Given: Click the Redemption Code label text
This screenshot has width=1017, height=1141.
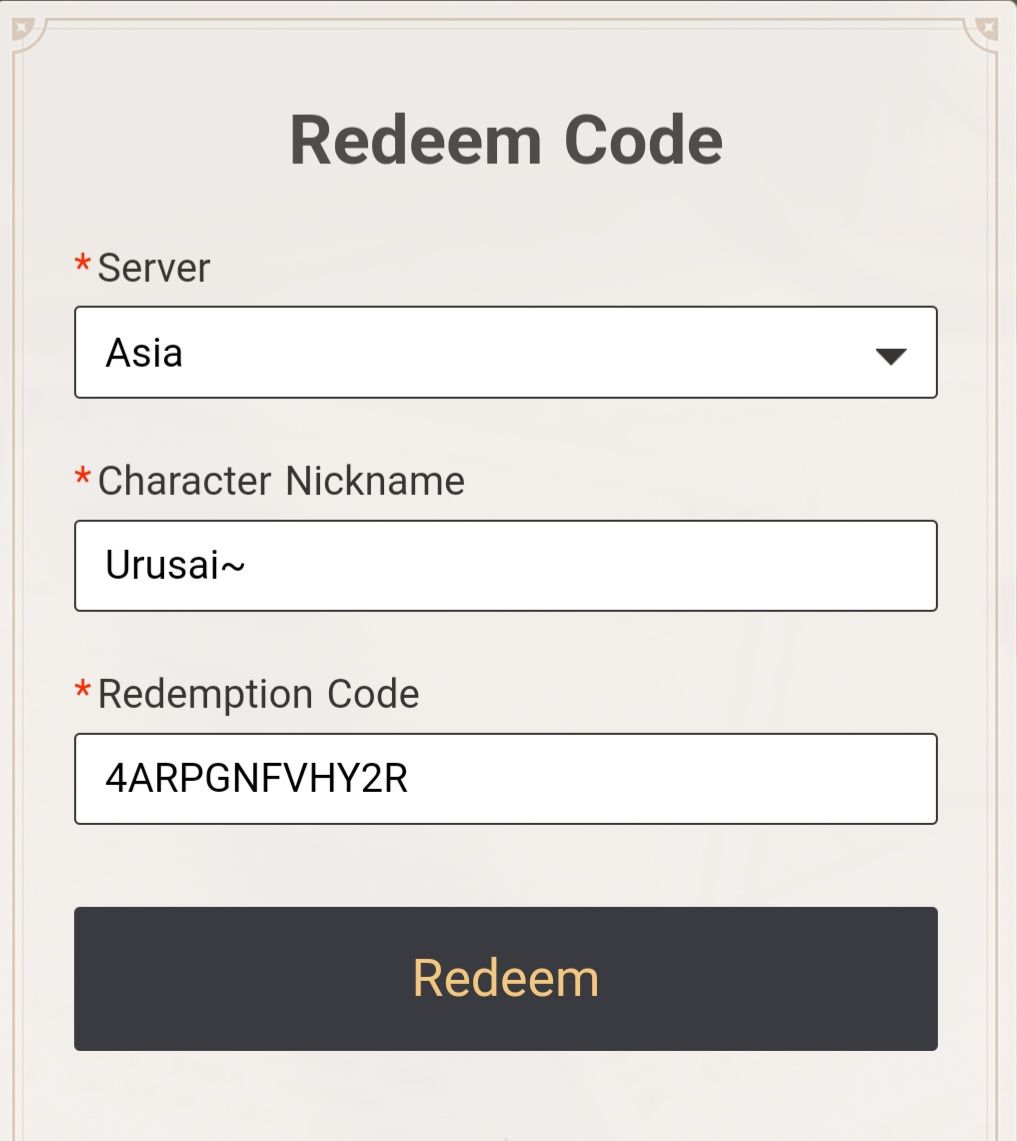Looking at the screenshot, I should [257, 693].
